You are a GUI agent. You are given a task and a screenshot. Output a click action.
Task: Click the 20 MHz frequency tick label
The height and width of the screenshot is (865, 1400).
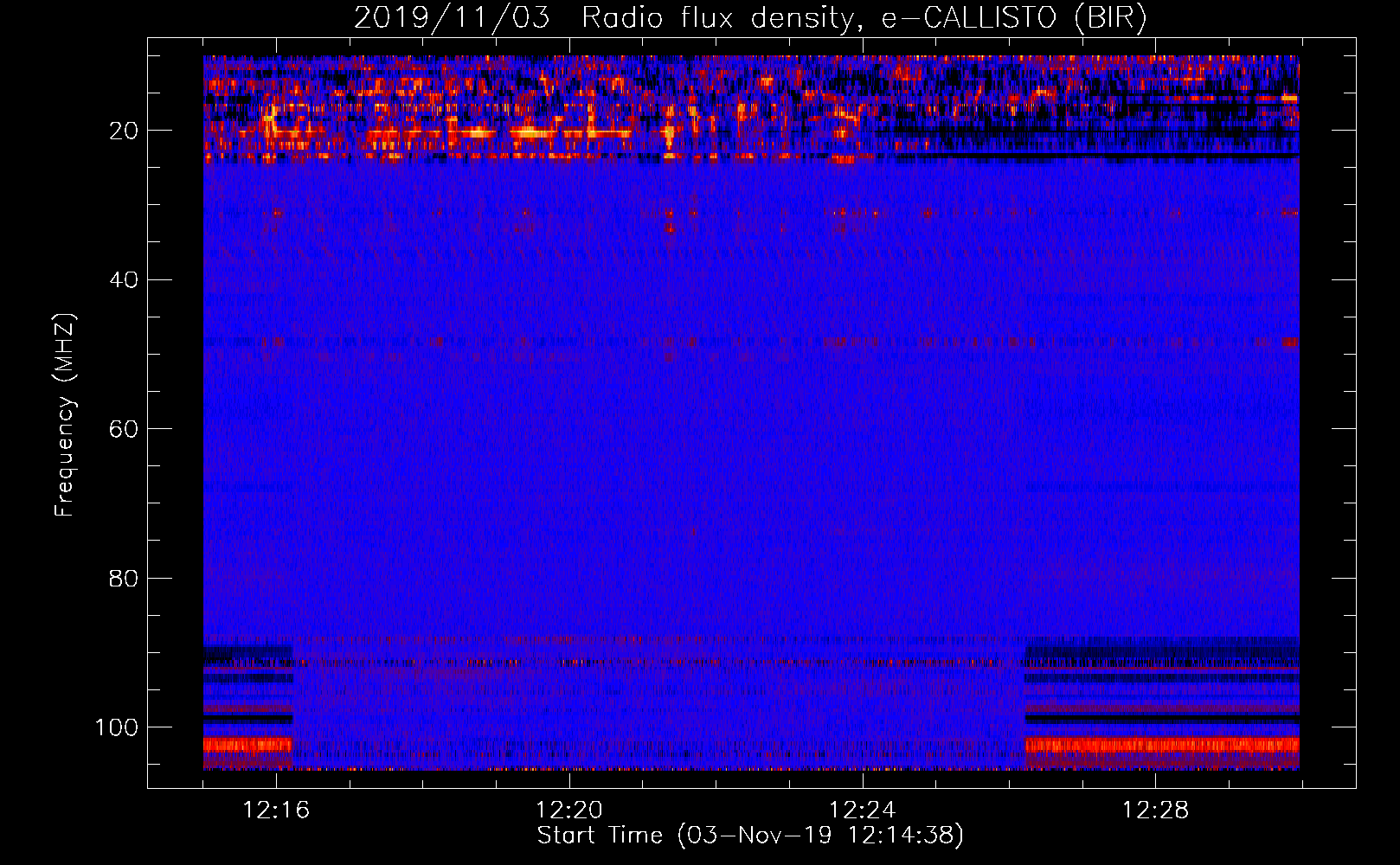pos(124,131)
